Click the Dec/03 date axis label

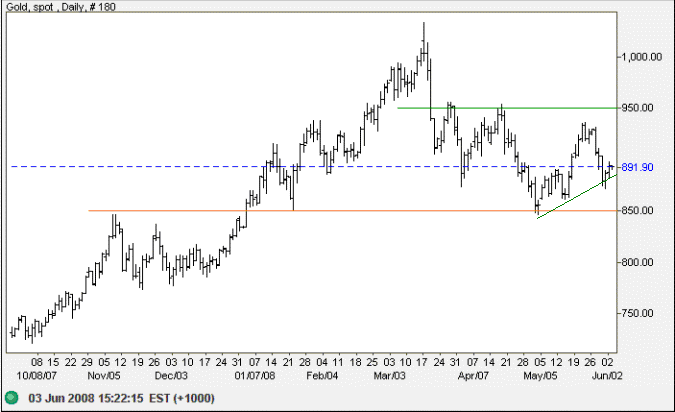(171, 376)
